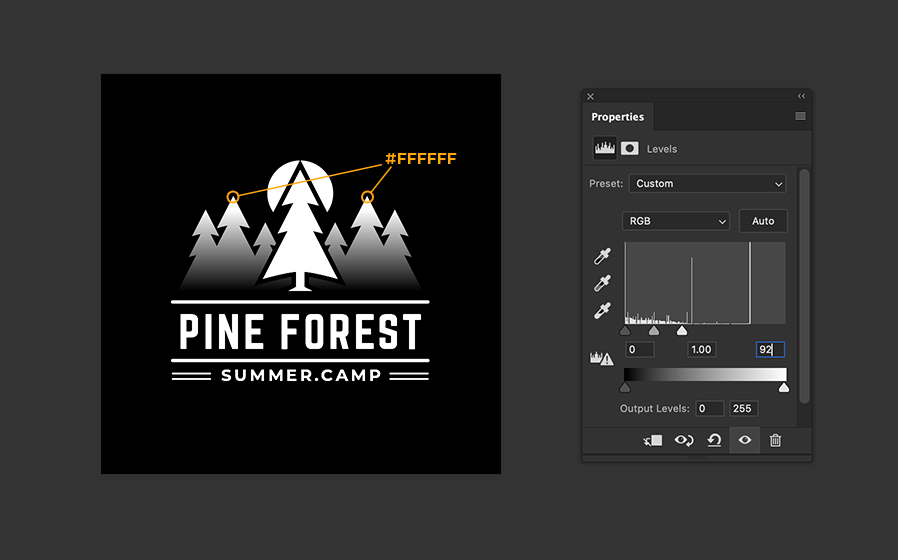Click the black input slider handle

(625, 331)
